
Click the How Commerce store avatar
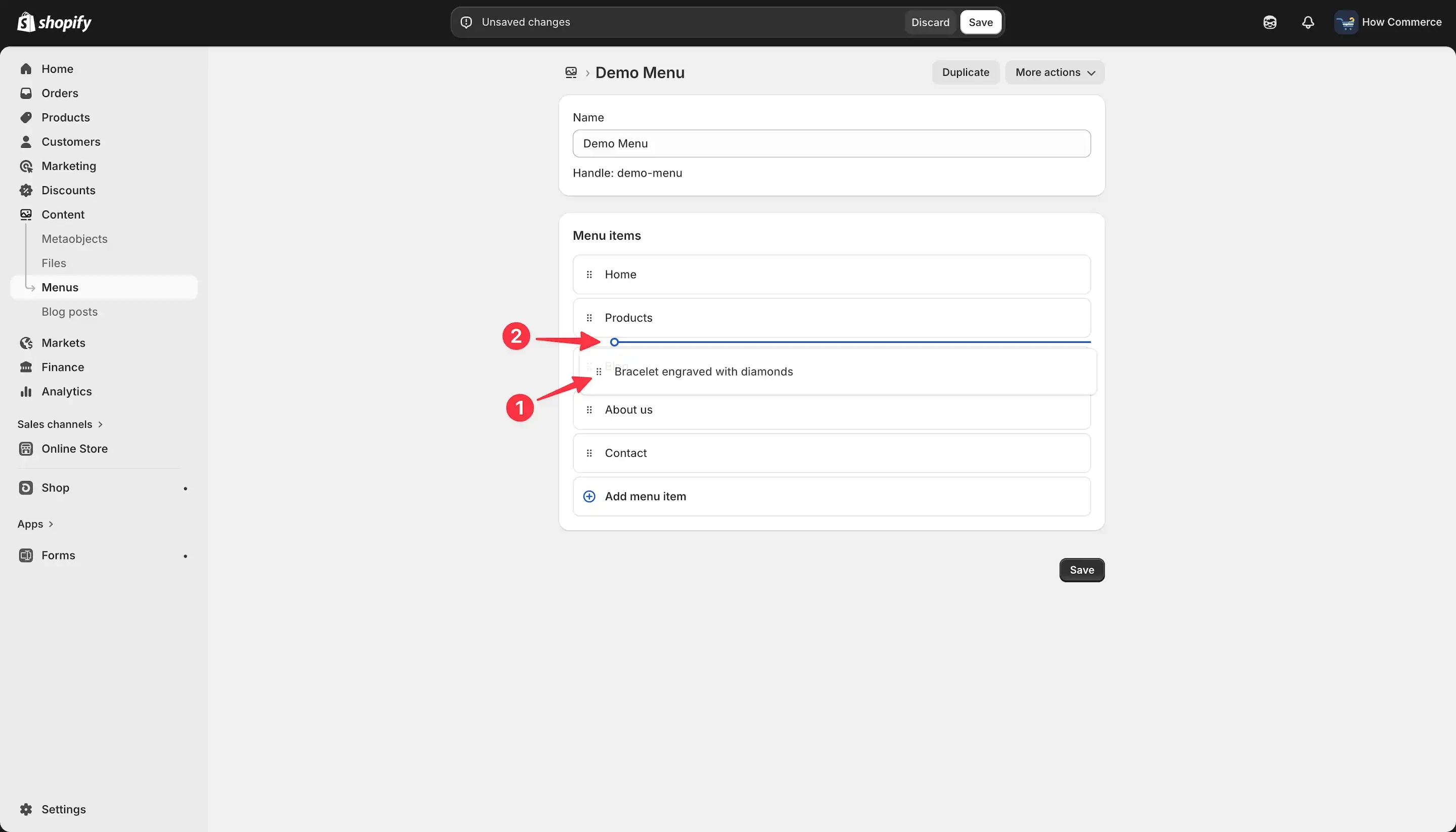click(1346, 22)
